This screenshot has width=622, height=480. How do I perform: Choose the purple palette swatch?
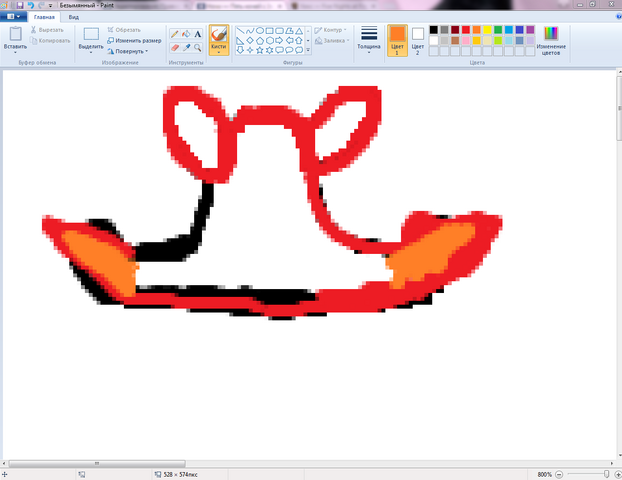pyautogui.click(x=530, y=30)
